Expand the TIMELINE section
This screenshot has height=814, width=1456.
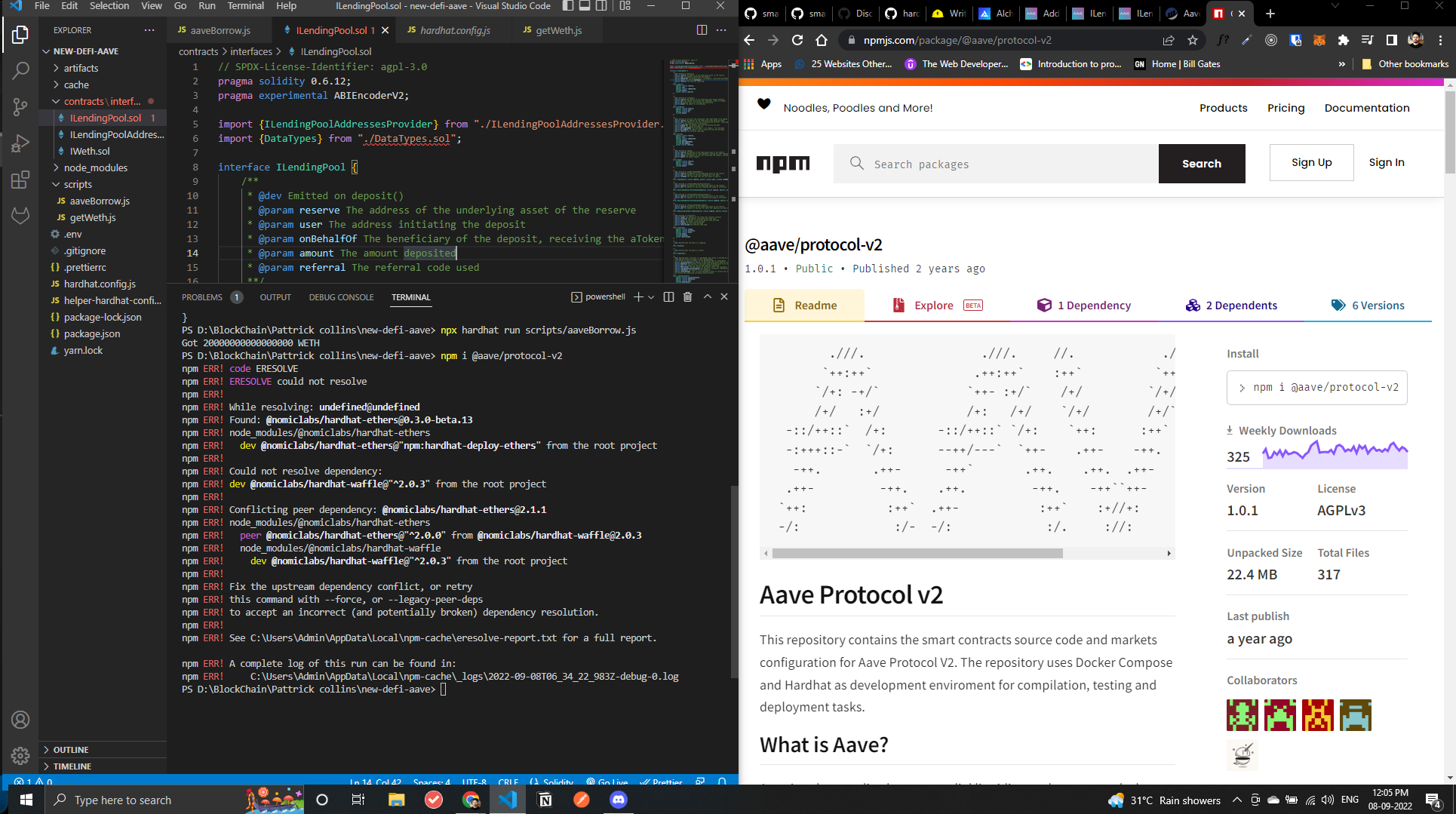click(103, 766)
